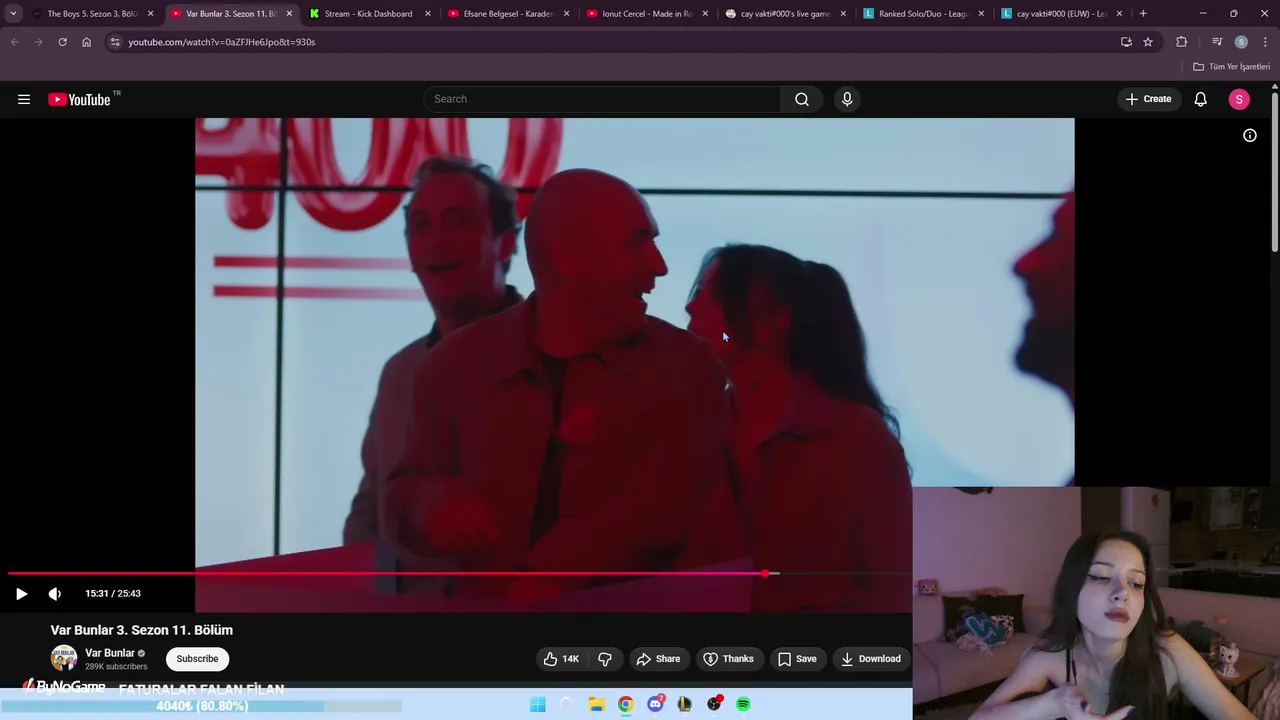Dislike the video
The width and height of the screenshot is (1280, 720).
click(x=605, y=659)
